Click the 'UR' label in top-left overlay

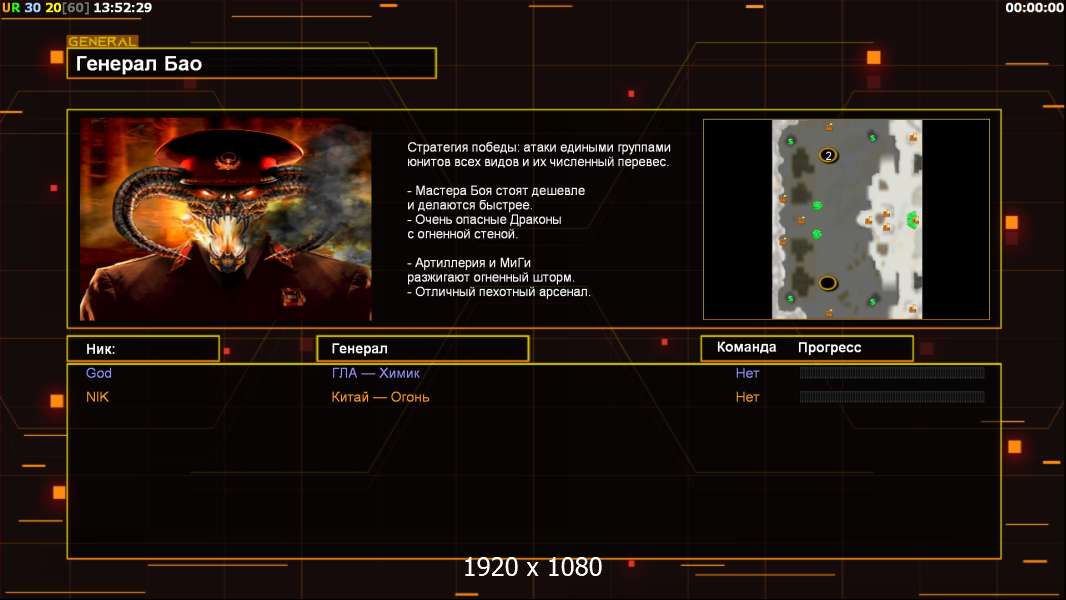11,7
